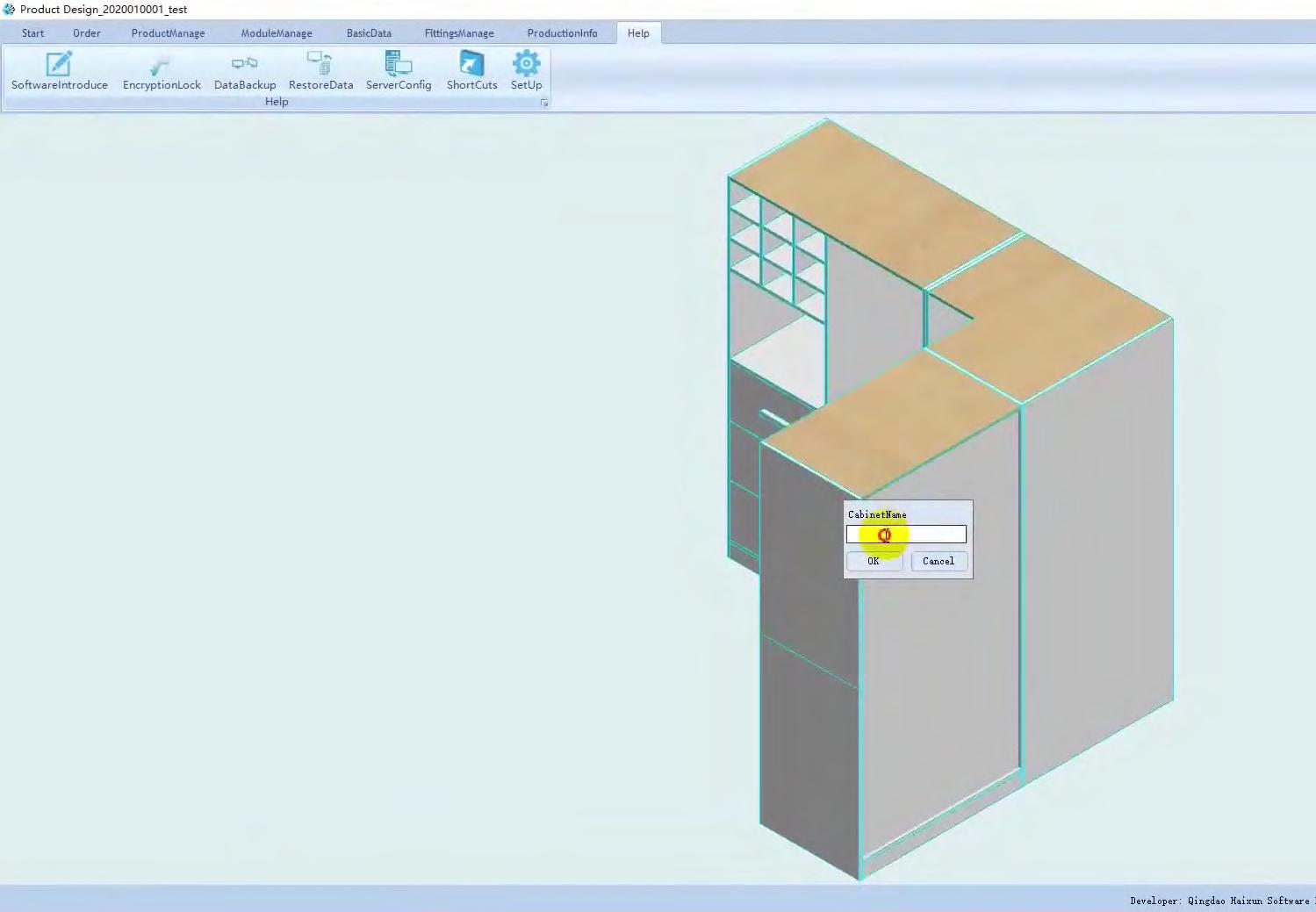The height and width of the screenshot is (912, 1316).
Task: Open the RestoreData tool
Action: (320, 70)
